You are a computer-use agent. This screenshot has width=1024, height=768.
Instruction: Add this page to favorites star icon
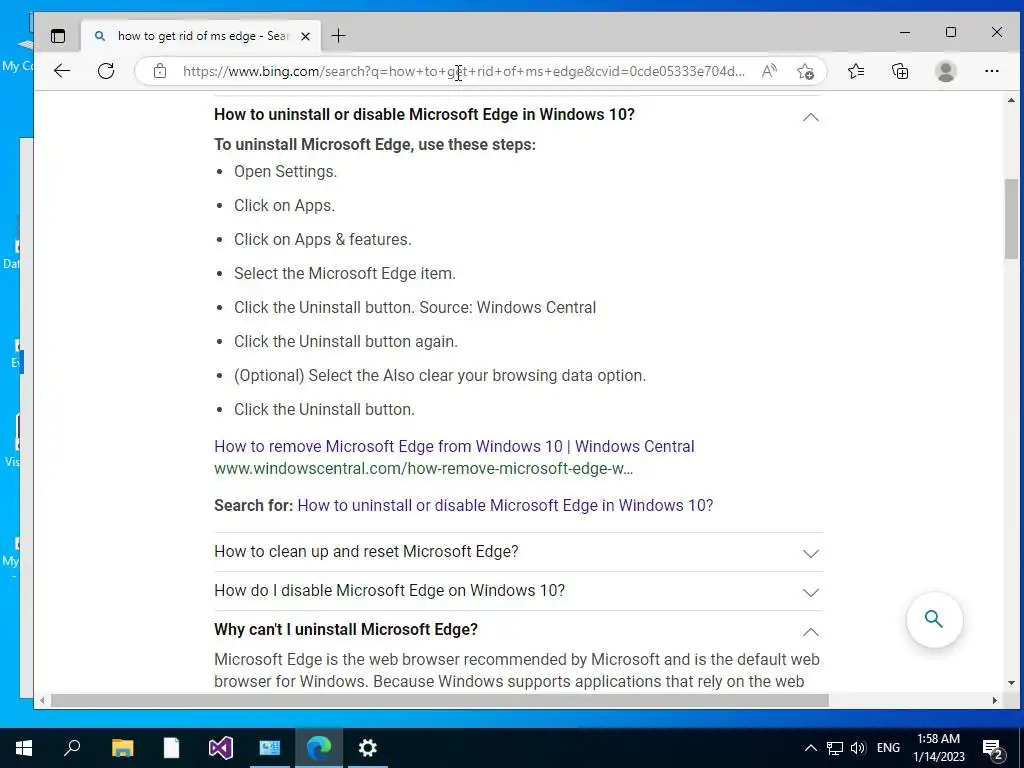tap(805, 71)
